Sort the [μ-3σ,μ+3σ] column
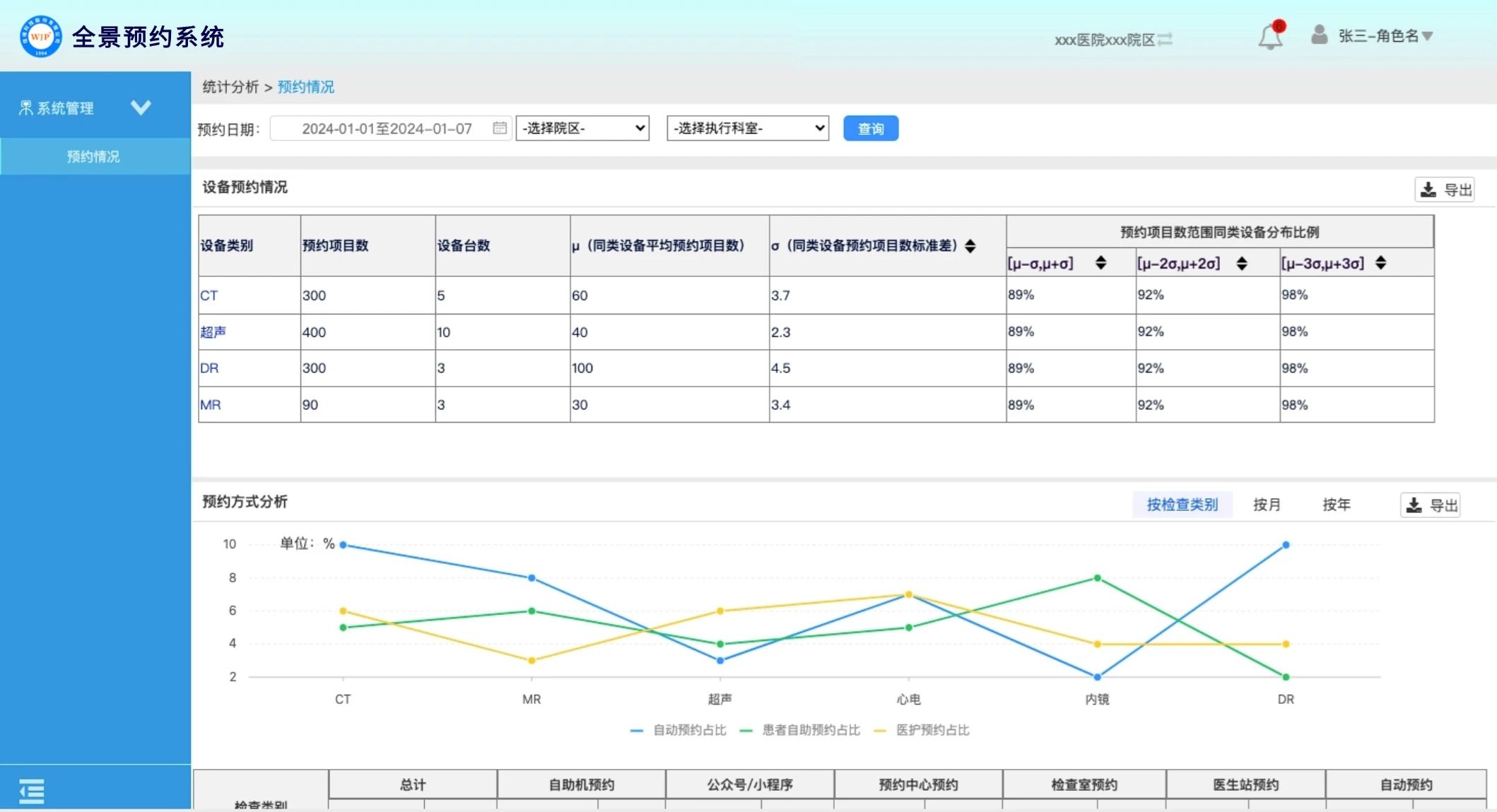The width and height of the screenshot is (1497, 812). tap(1380, 263)
